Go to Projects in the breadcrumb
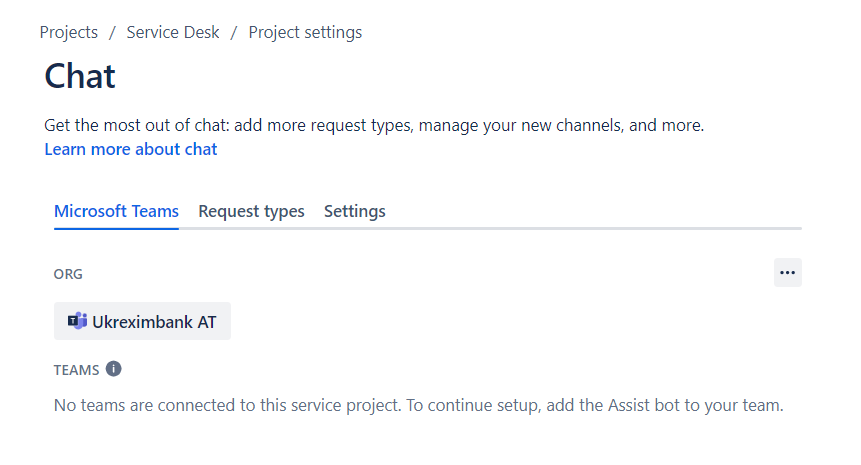This screenshot has height=465, width=861. tap(69, 32)
